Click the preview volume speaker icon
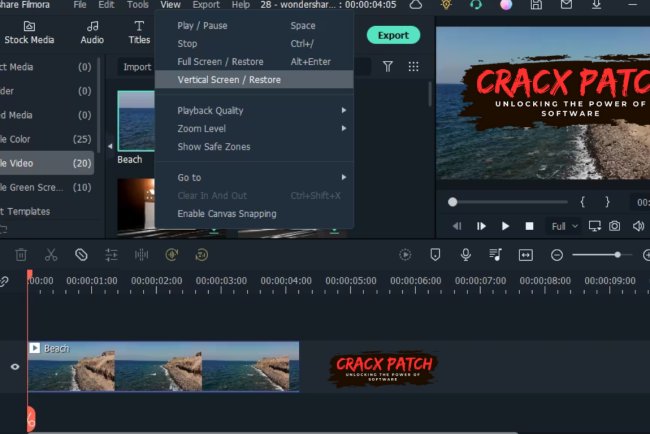Image resolution: width=650 pixels, height=434 pixels. click(638, 226)
